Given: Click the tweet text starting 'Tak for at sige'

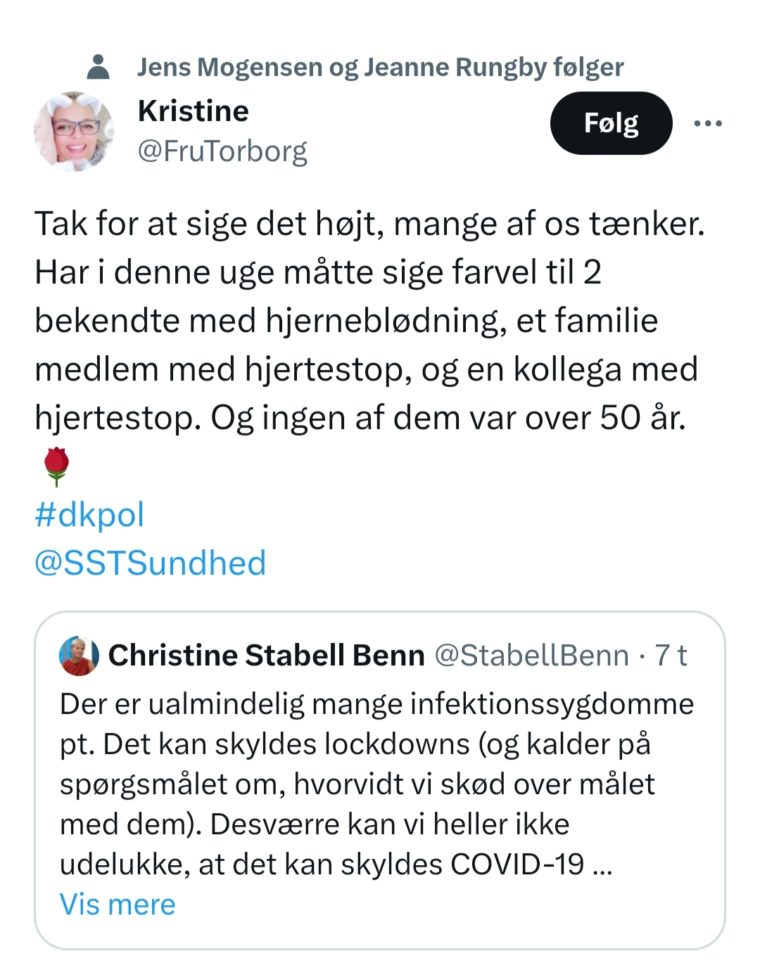Looking at the screenshot, I should pos(369,324).
